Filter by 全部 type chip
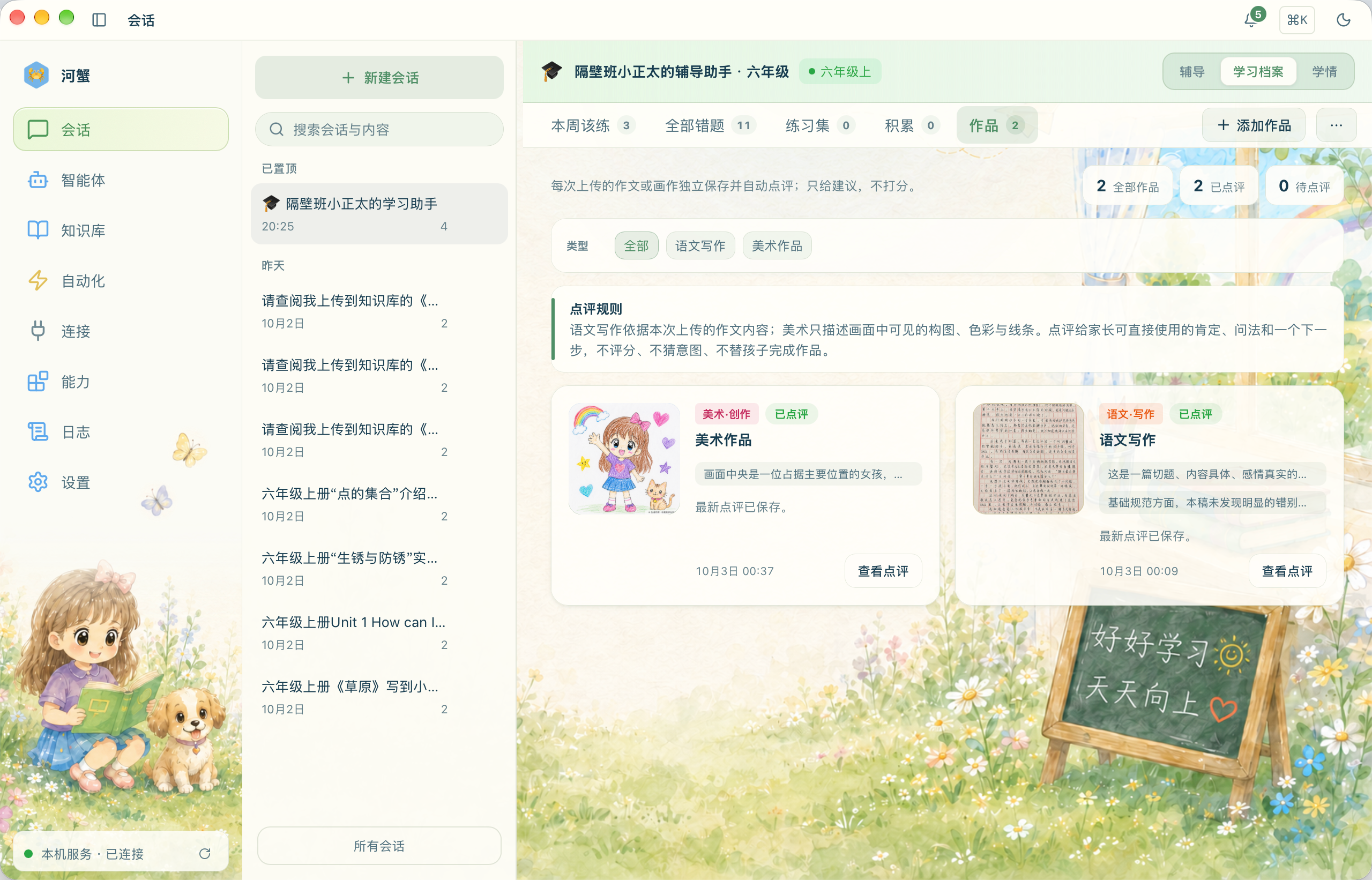Image resolution: width=1372 pixels, height=880 pixels. [636, 247]
